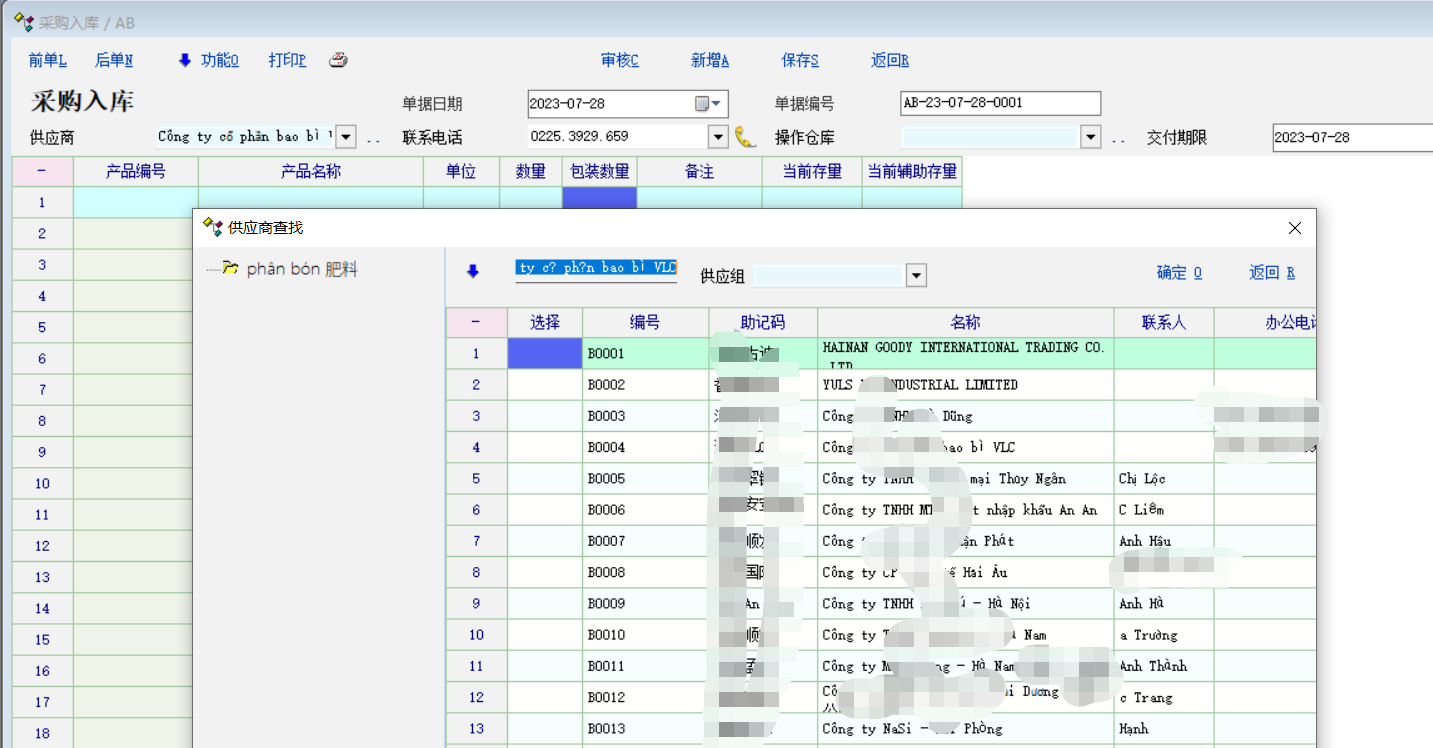
Task: Expand the 供应组 dropdown
Action: tap(916, 276)
